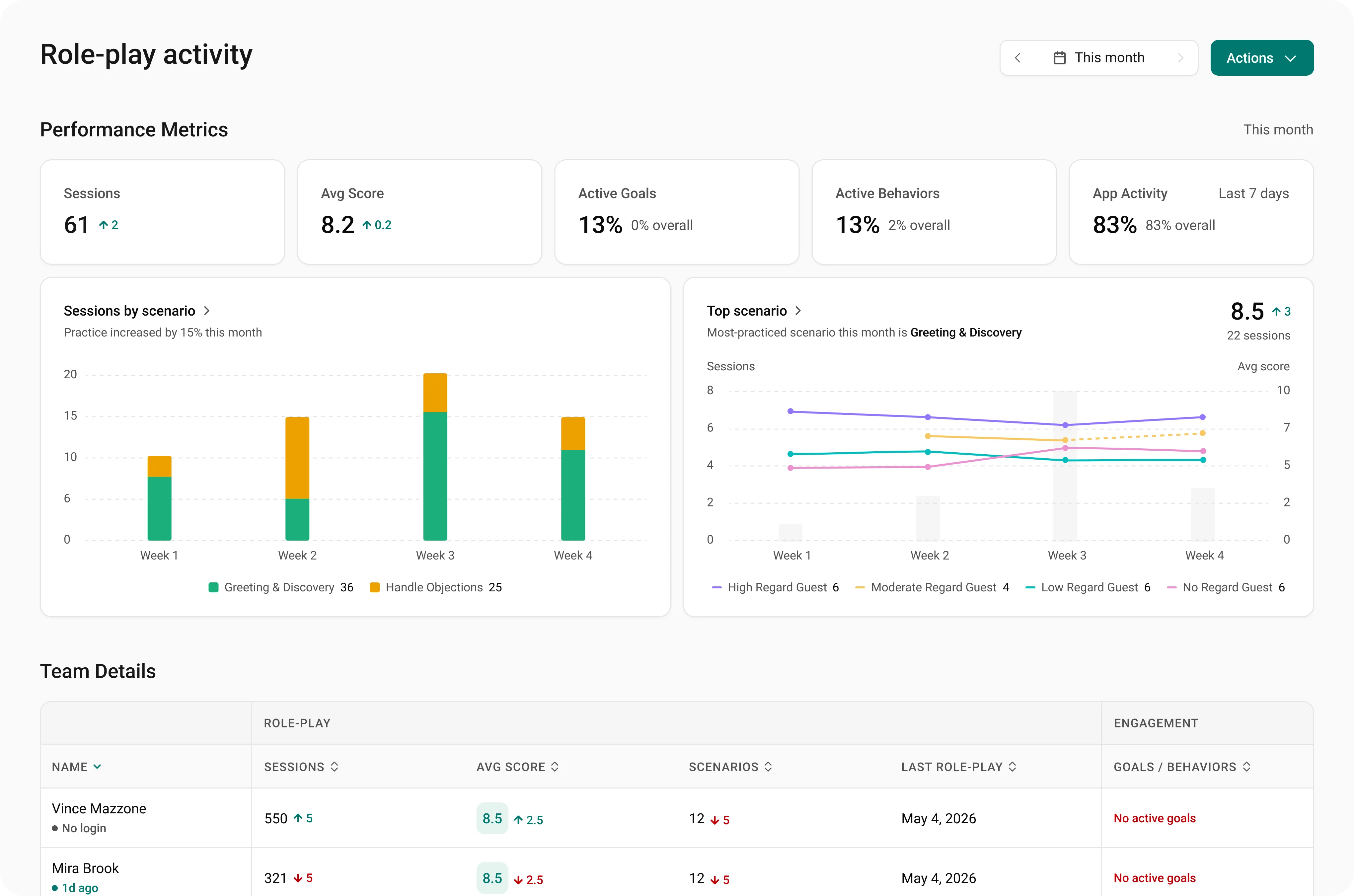Go to next month with right chevron
The image size is (1354, 896).
[1180, 58]
